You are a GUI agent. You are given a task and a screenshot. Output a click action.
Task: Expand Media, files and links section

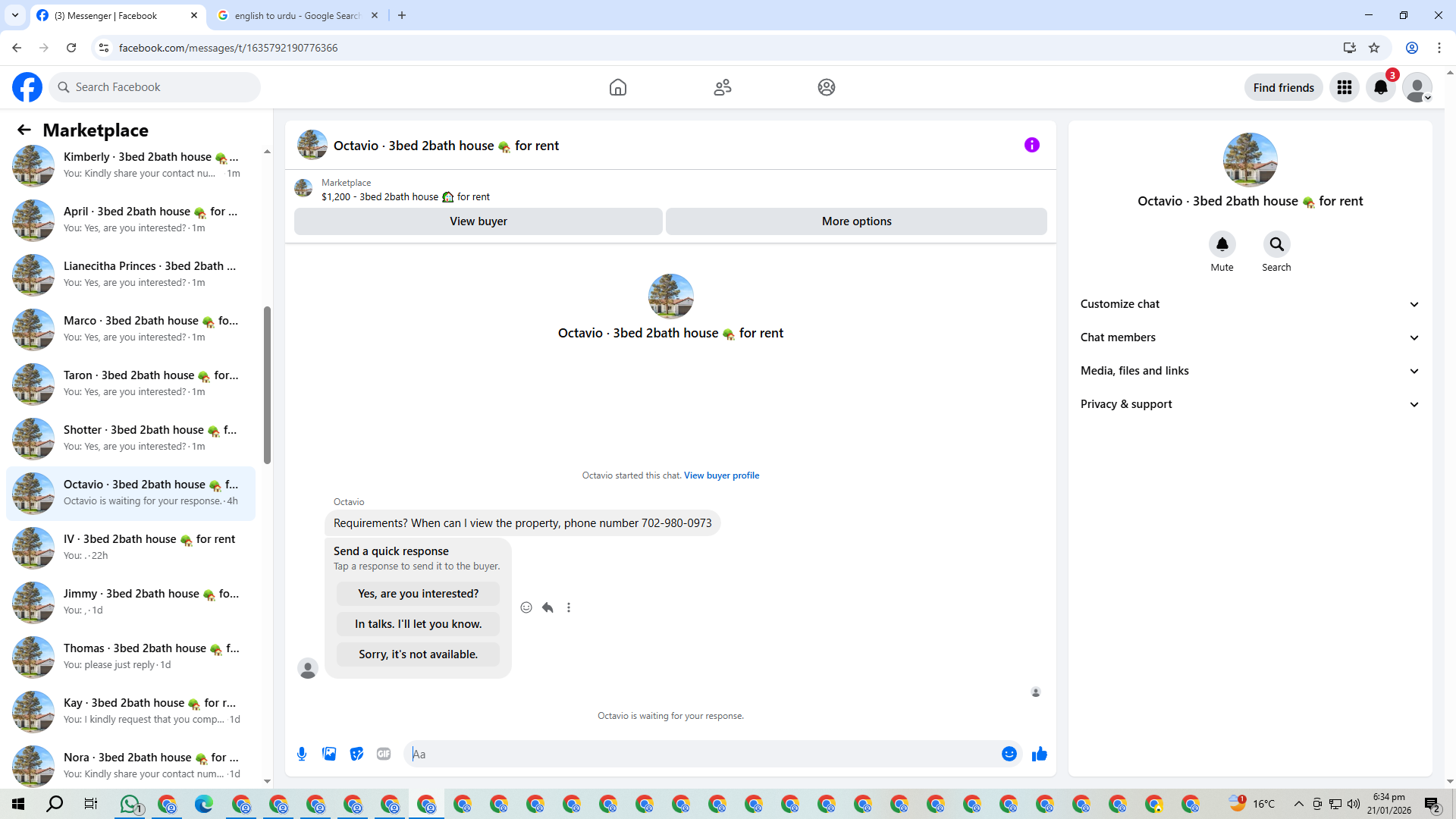1250,371
